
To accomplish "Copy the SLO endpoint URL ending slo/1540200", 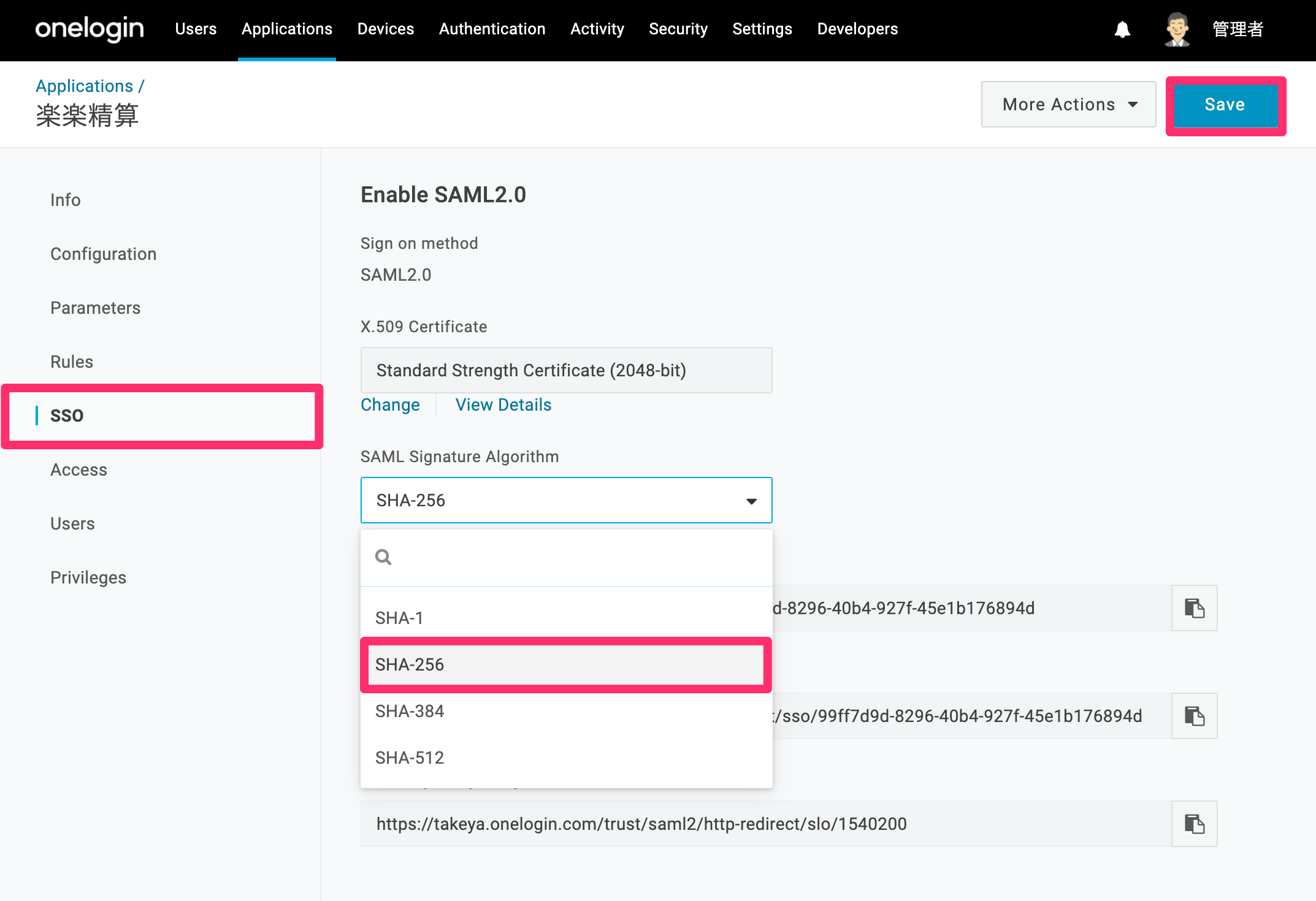I will (1194, 824).
